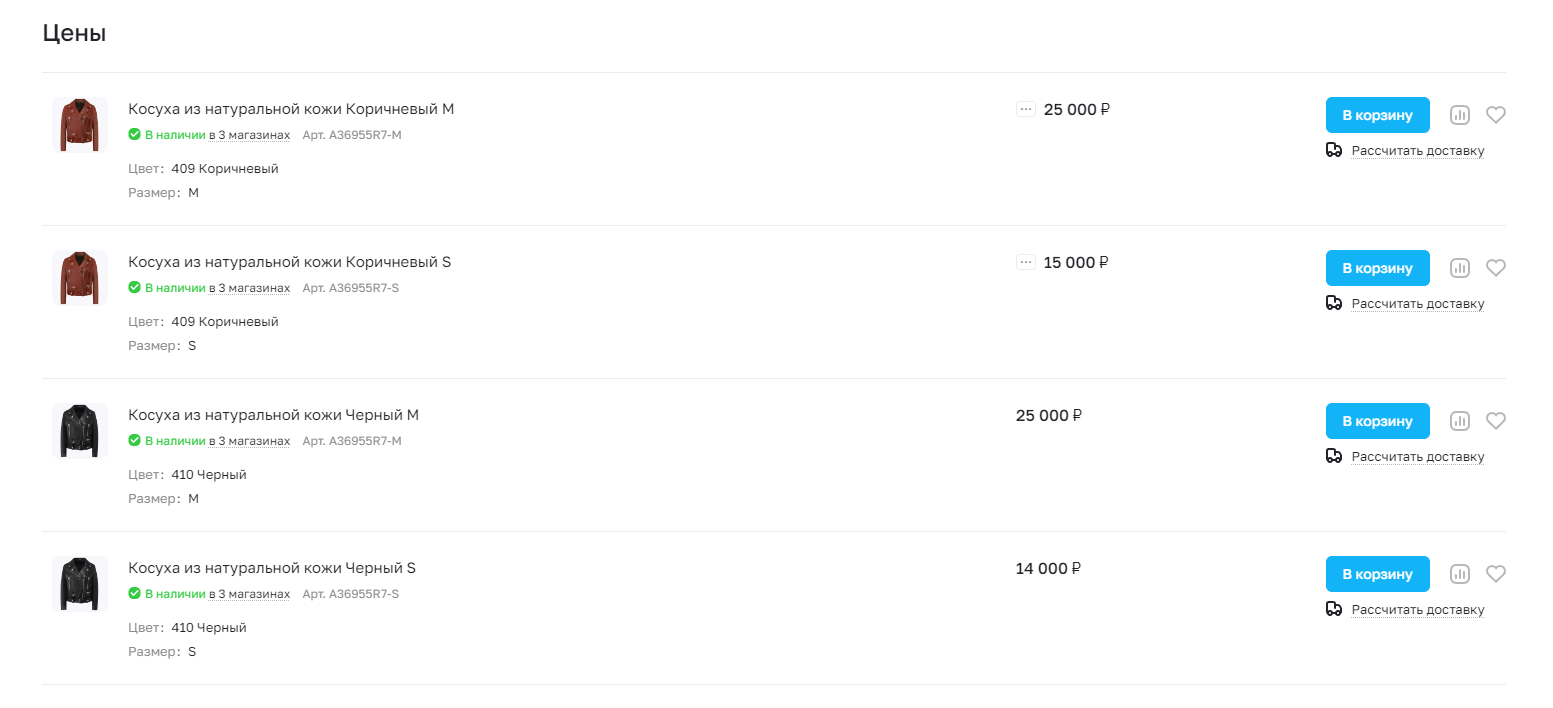
Task: Add brown S jacket to wishlist heart
Action: click(1495, 268)
